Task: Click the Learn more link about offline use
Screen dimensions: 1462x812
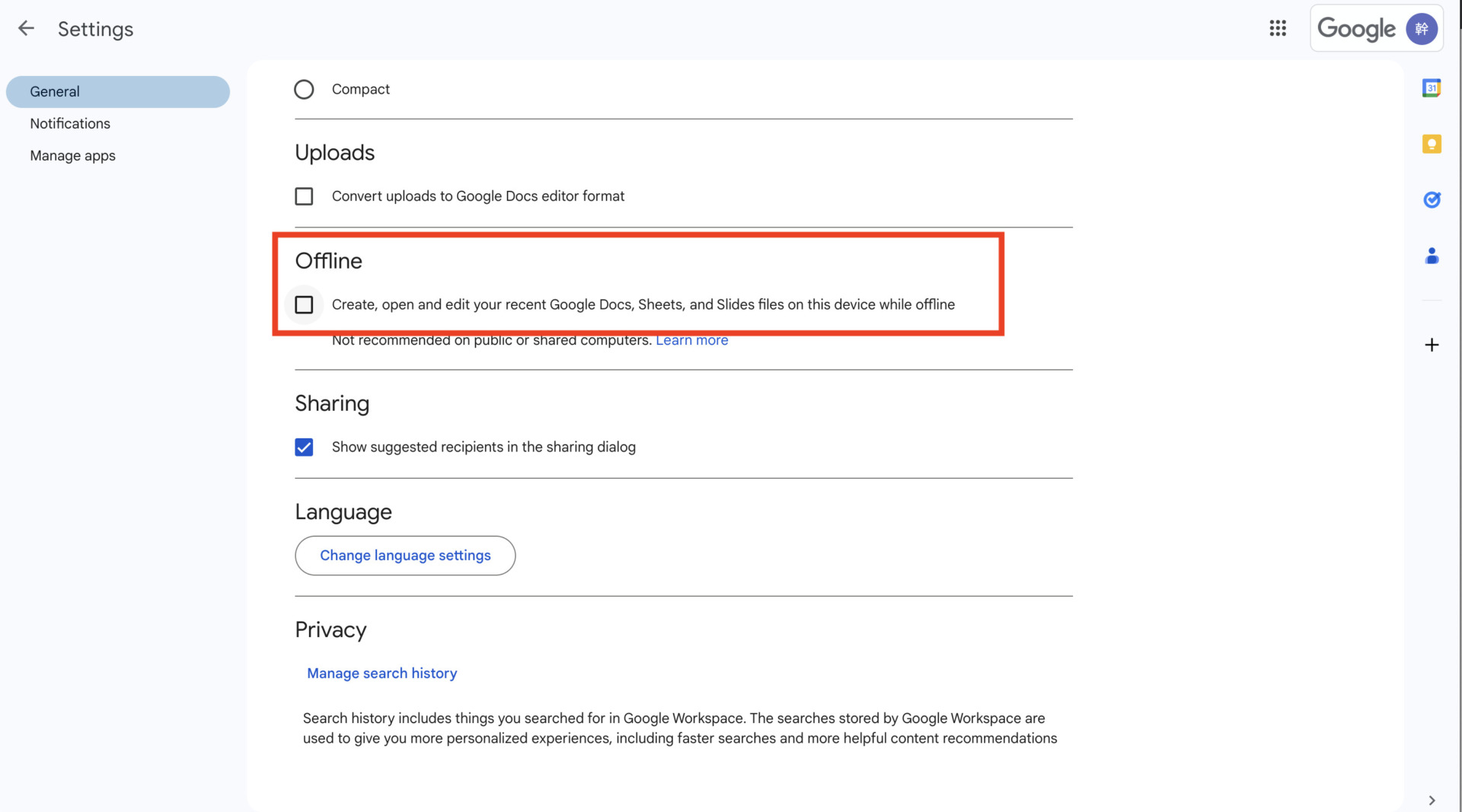Action: click(x=692, y=340)
